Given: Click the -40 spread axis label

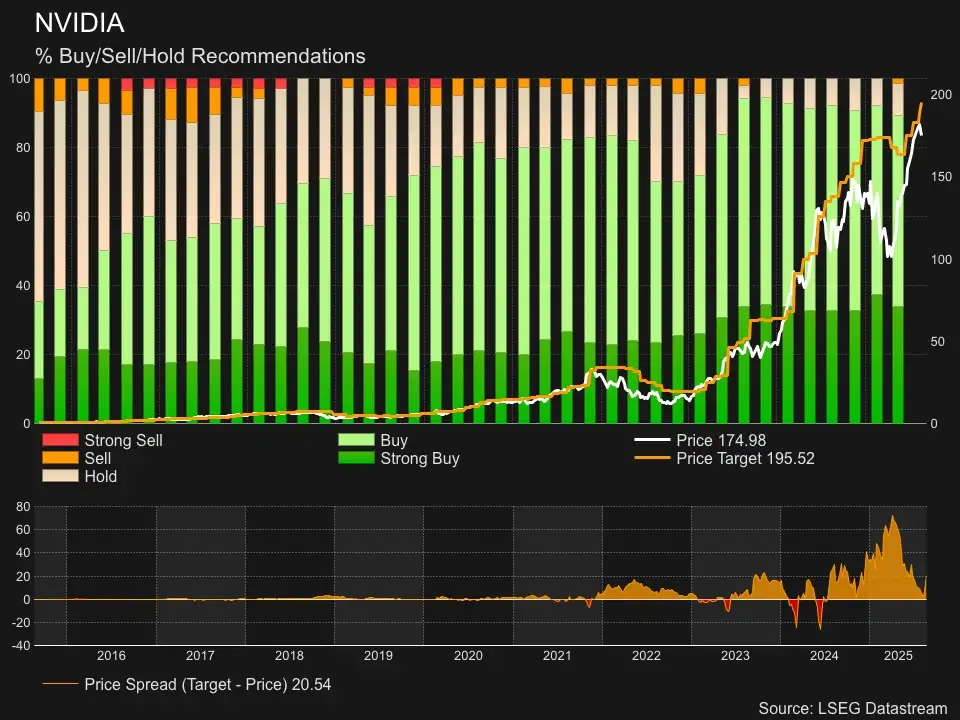Looking at the screenshot, I should [x=22, y=645].
